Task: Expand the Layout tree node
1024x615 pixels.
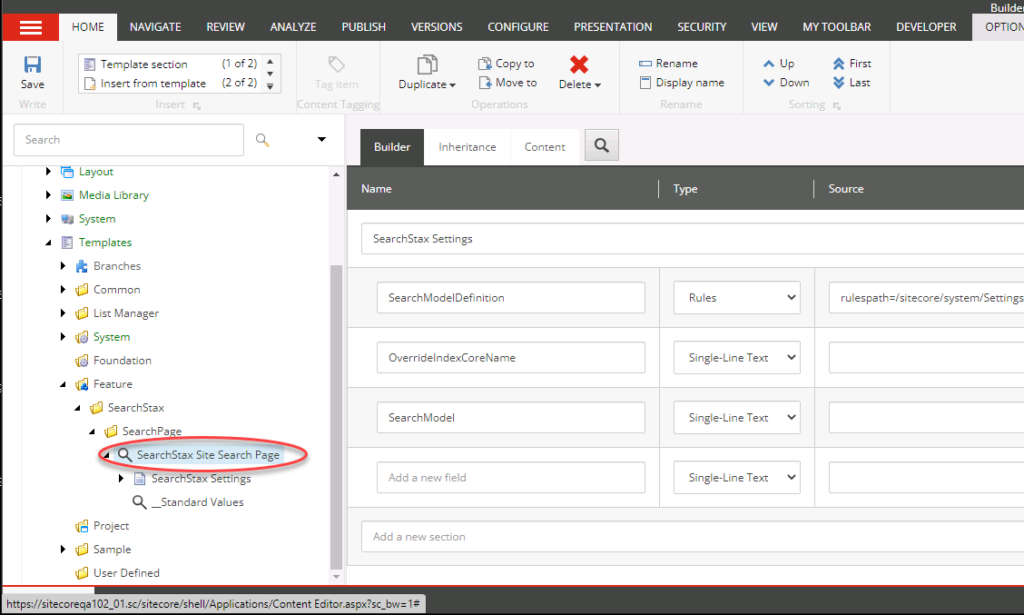Action: click(48, 172)
